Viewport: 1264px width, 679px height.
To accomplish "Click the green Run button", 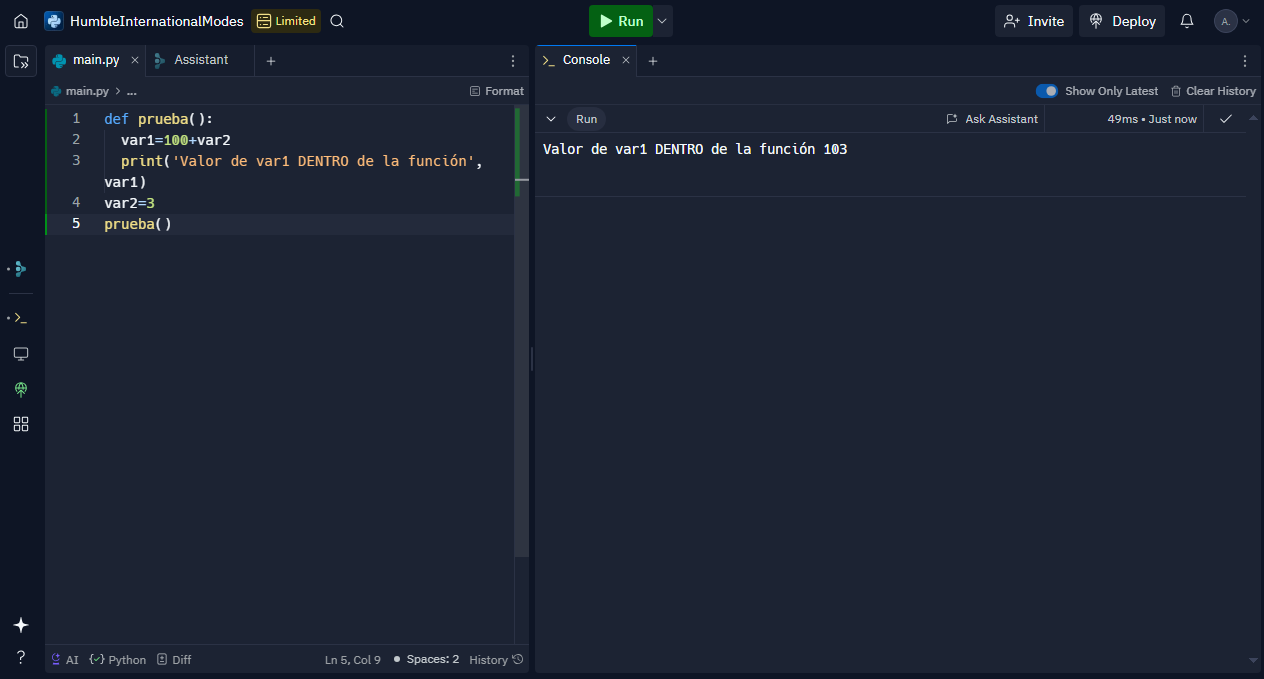I will [621, 21].
